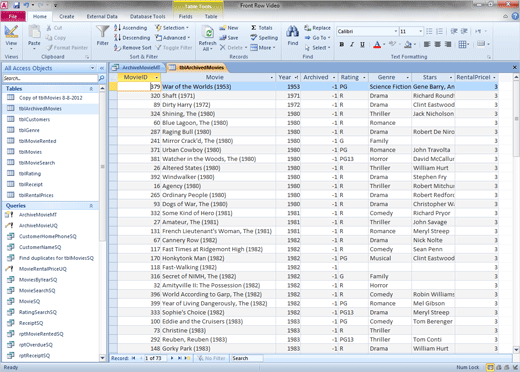Viewport: 520px width, 372px height.
Task: Open MovieID column filter arrow
Action: click(156, 77)
